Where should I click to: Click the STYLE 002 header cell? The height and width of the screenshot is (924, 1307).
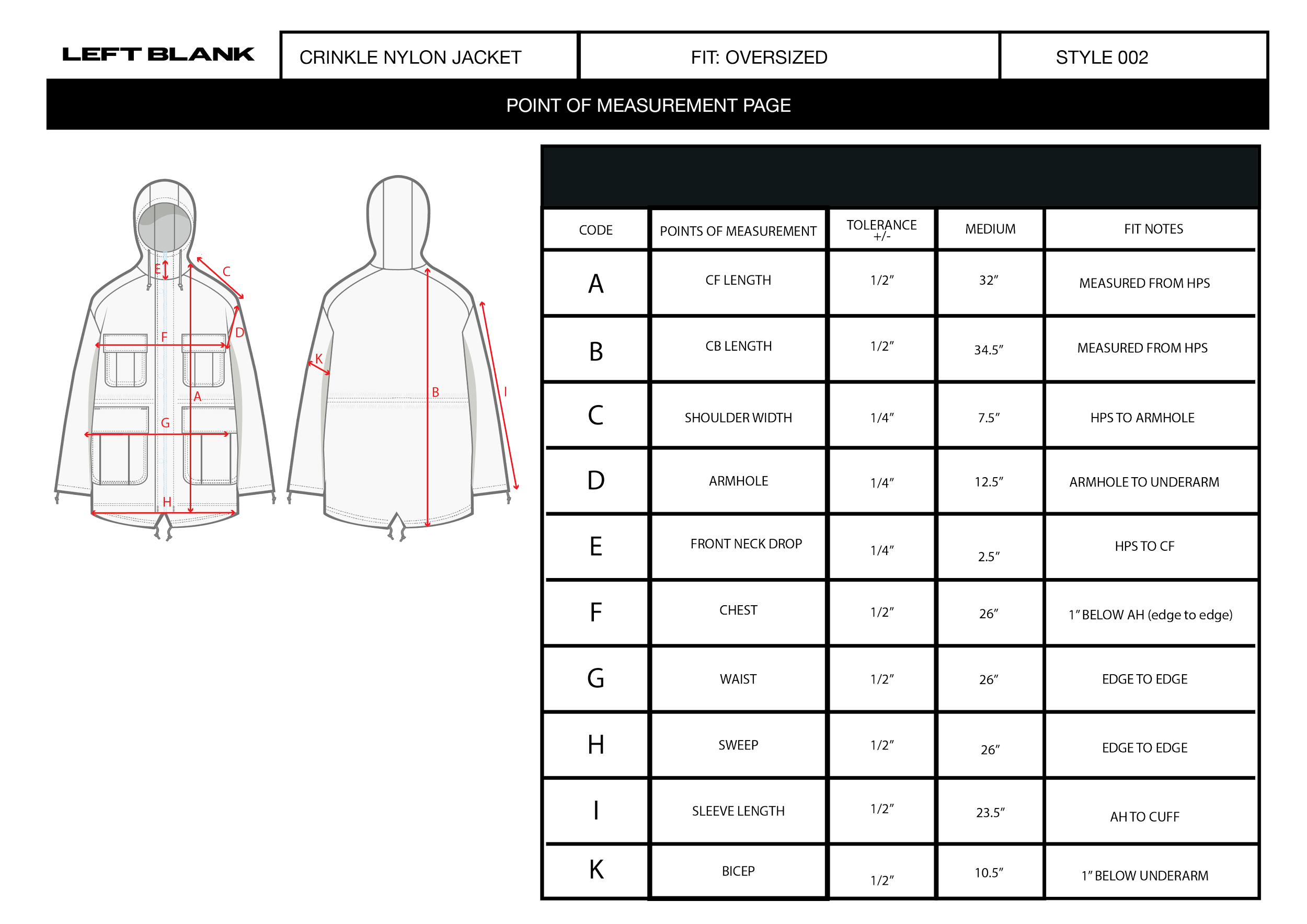[x=1133, y=56]
